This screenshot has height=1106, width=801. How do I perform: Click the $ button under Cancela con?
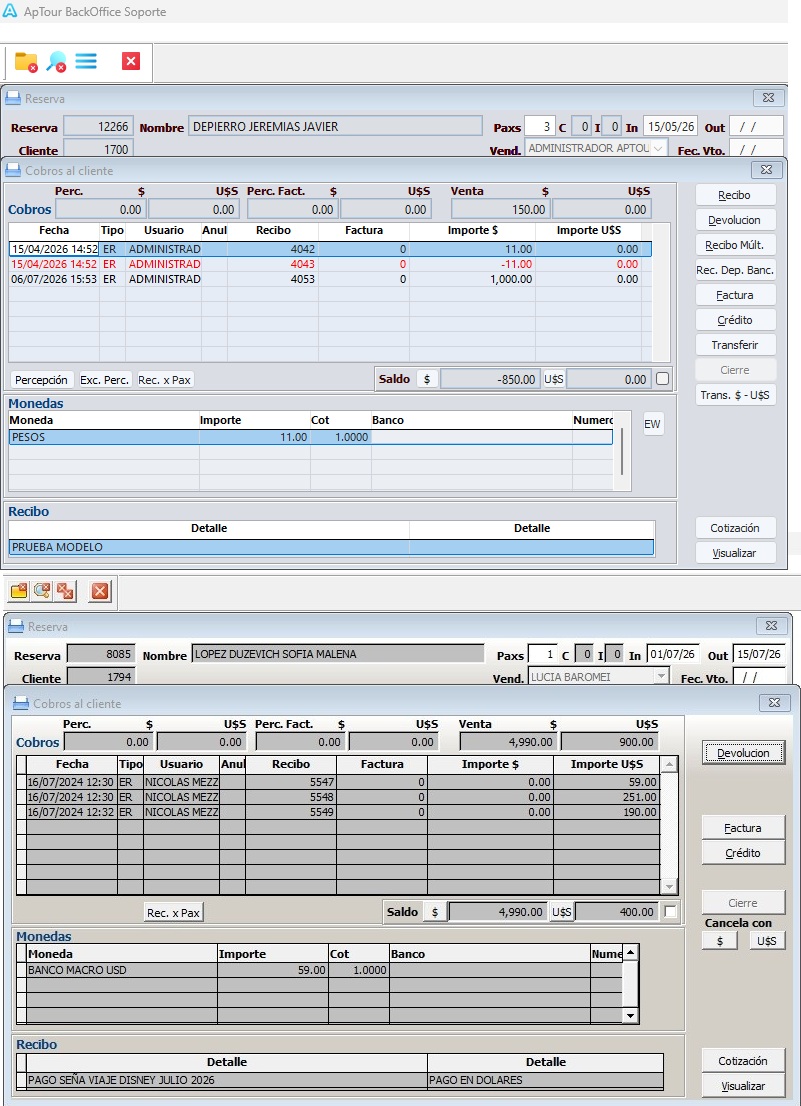[720, 941]
